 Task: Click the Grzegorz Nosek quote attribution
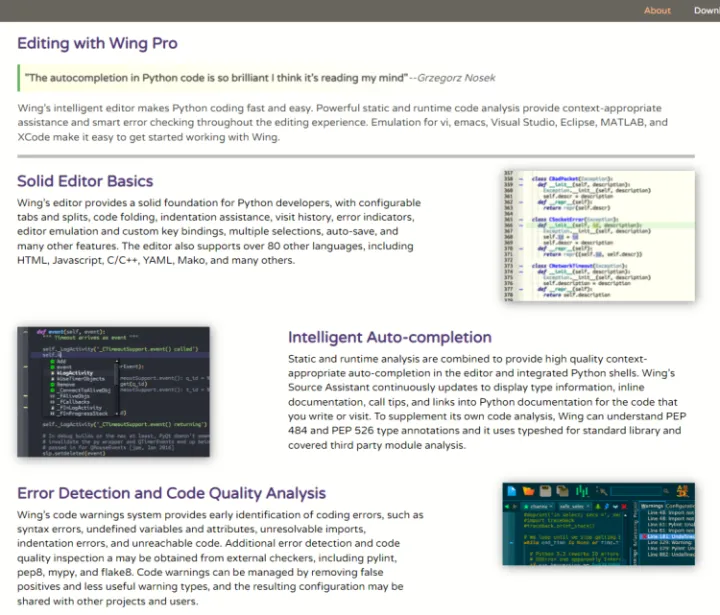point(456,78)
